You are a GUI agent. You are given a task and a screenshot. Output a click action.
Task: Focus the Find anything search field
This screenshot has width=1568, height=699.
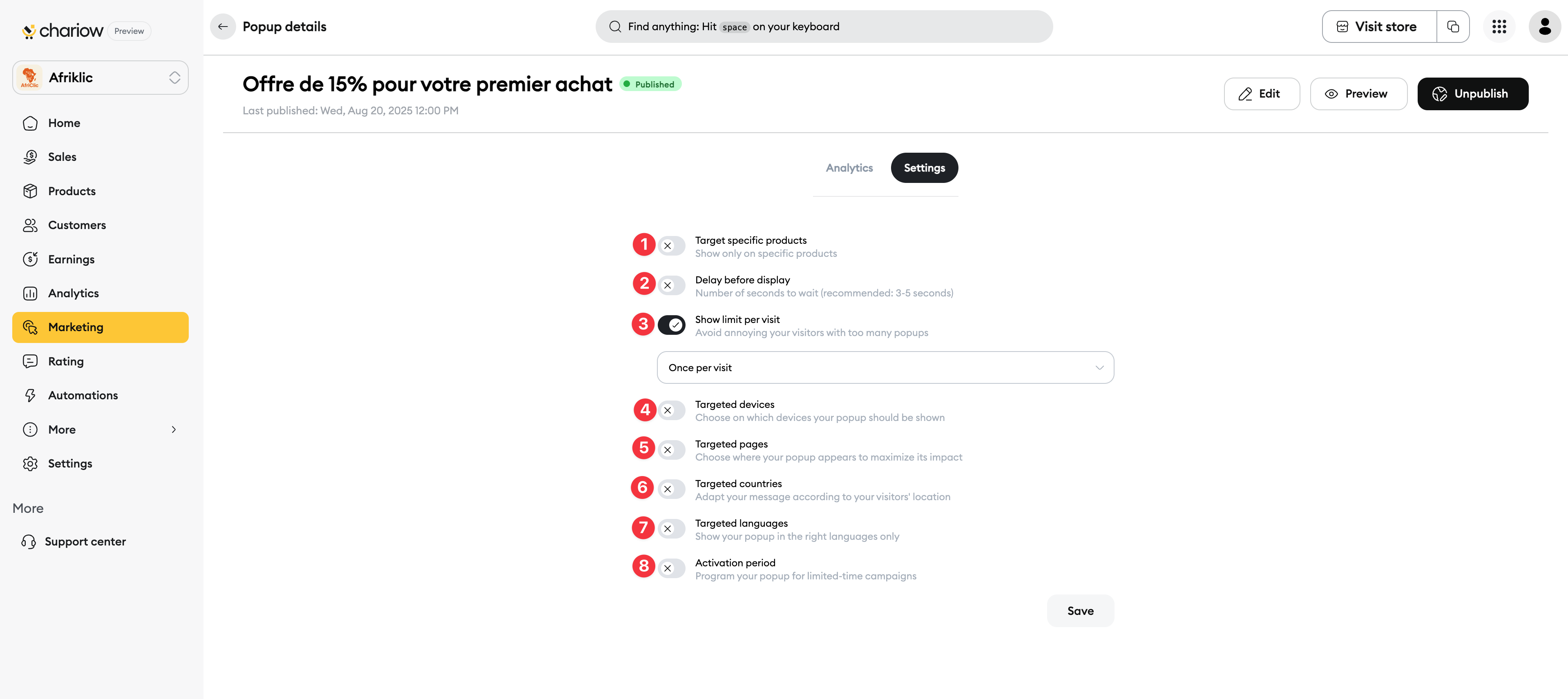(824, 27)
